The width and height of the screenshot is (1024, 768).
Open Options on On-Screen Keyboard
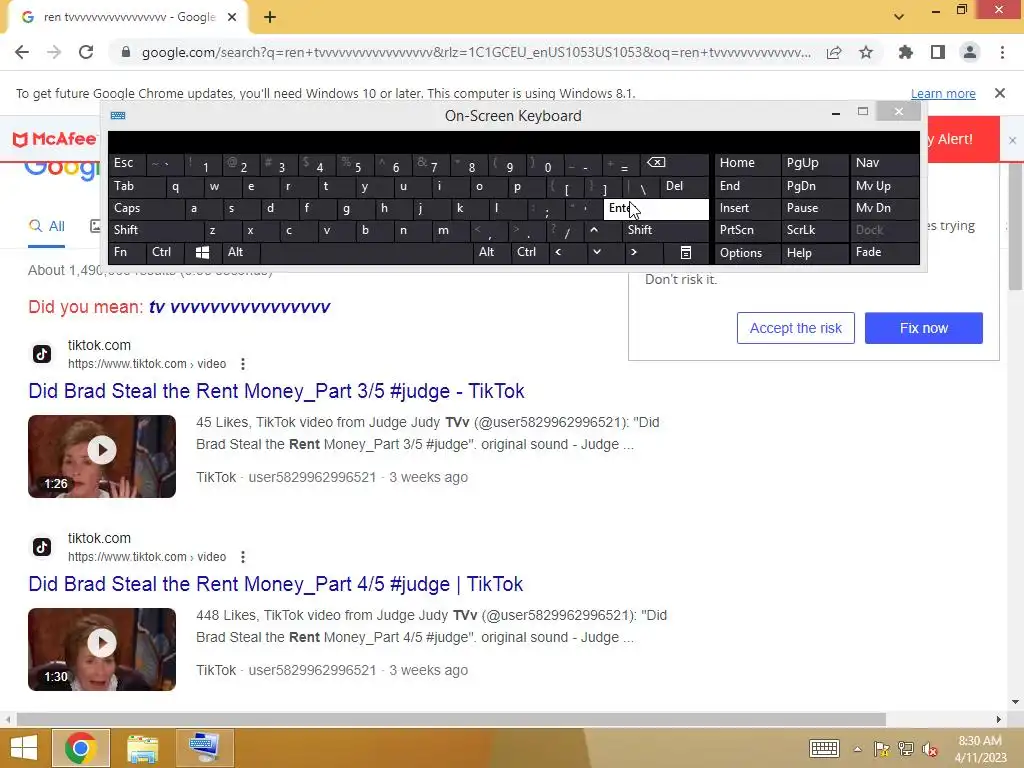747,253
